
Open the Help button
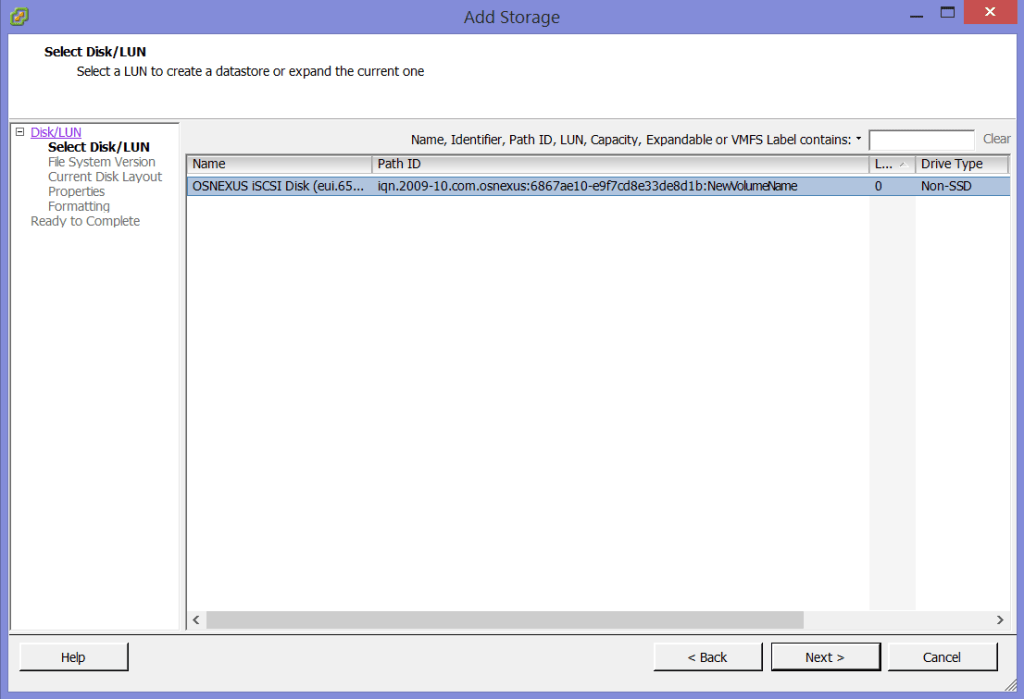[73, 657]
